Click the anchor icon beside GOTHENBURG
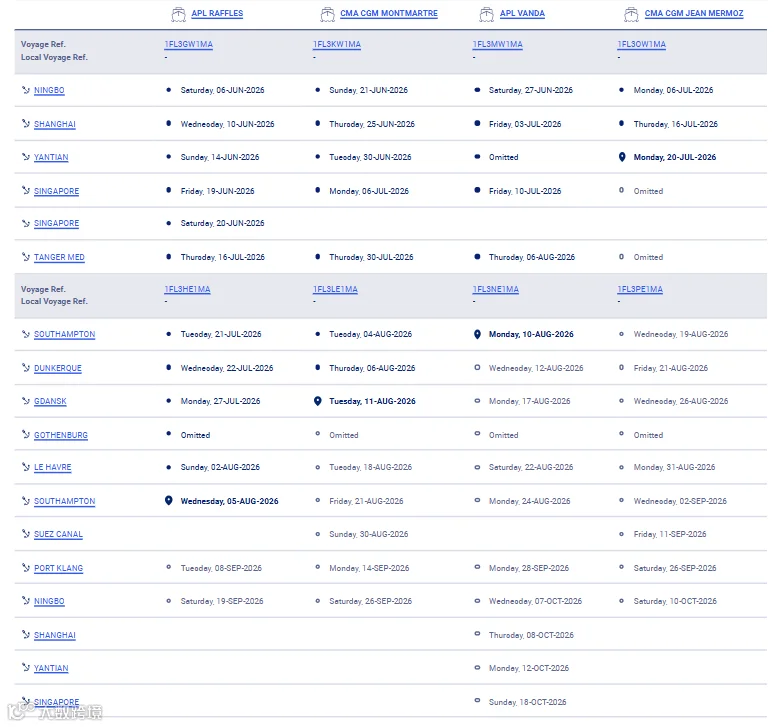Image resolution: width=776 pixels, height=727 pixels. pos(26,435)
